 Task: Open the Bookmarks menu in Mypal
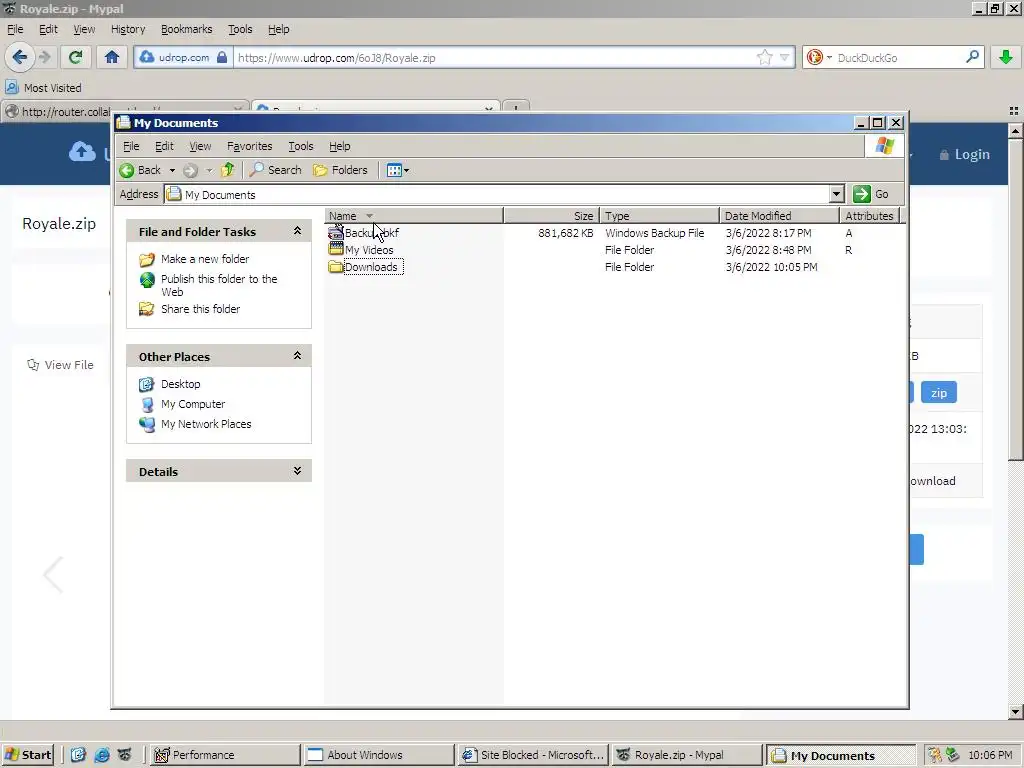click(186, 29)
